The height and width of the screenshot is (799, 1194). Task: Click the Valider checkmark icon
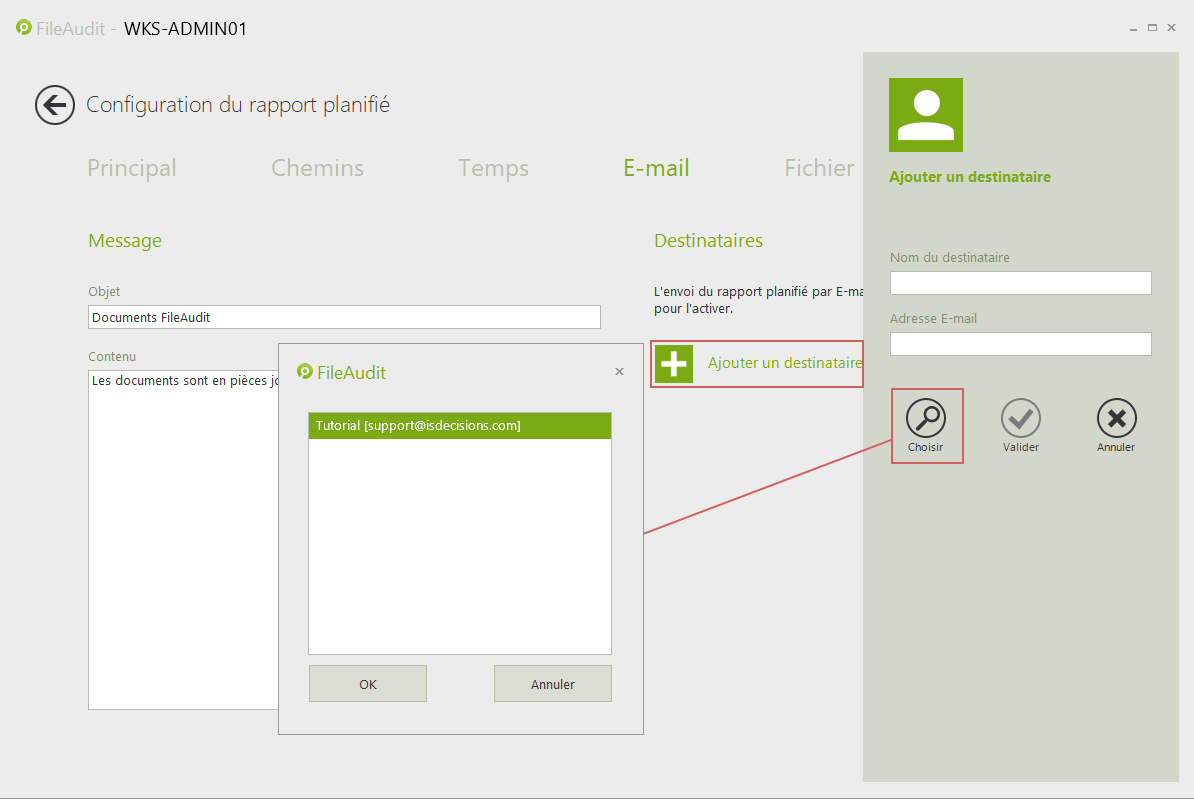[x=1021, y=418]
